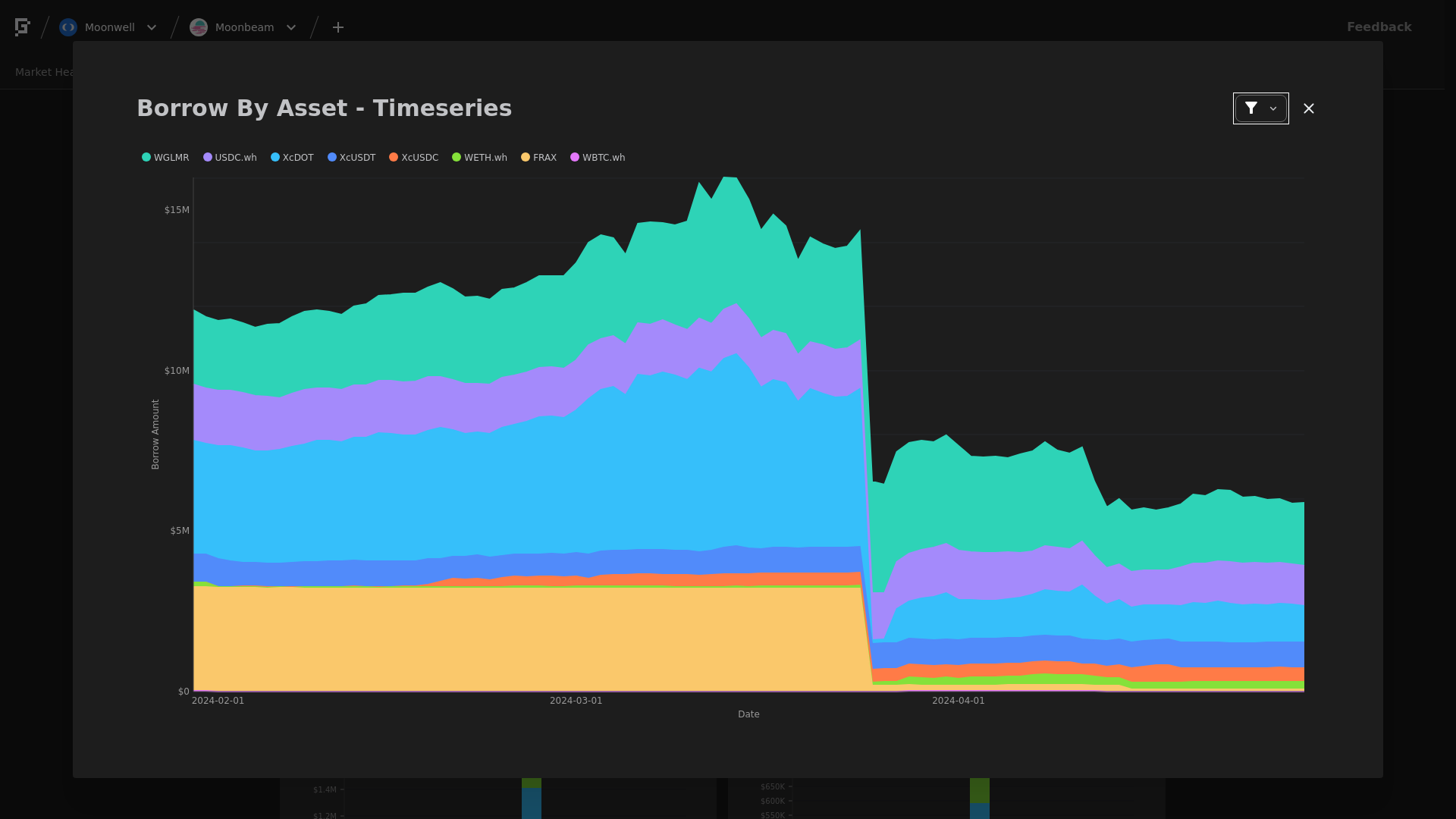Click the Feedback link
This screenshot has height=819, width=1456.
[1379, 27]
